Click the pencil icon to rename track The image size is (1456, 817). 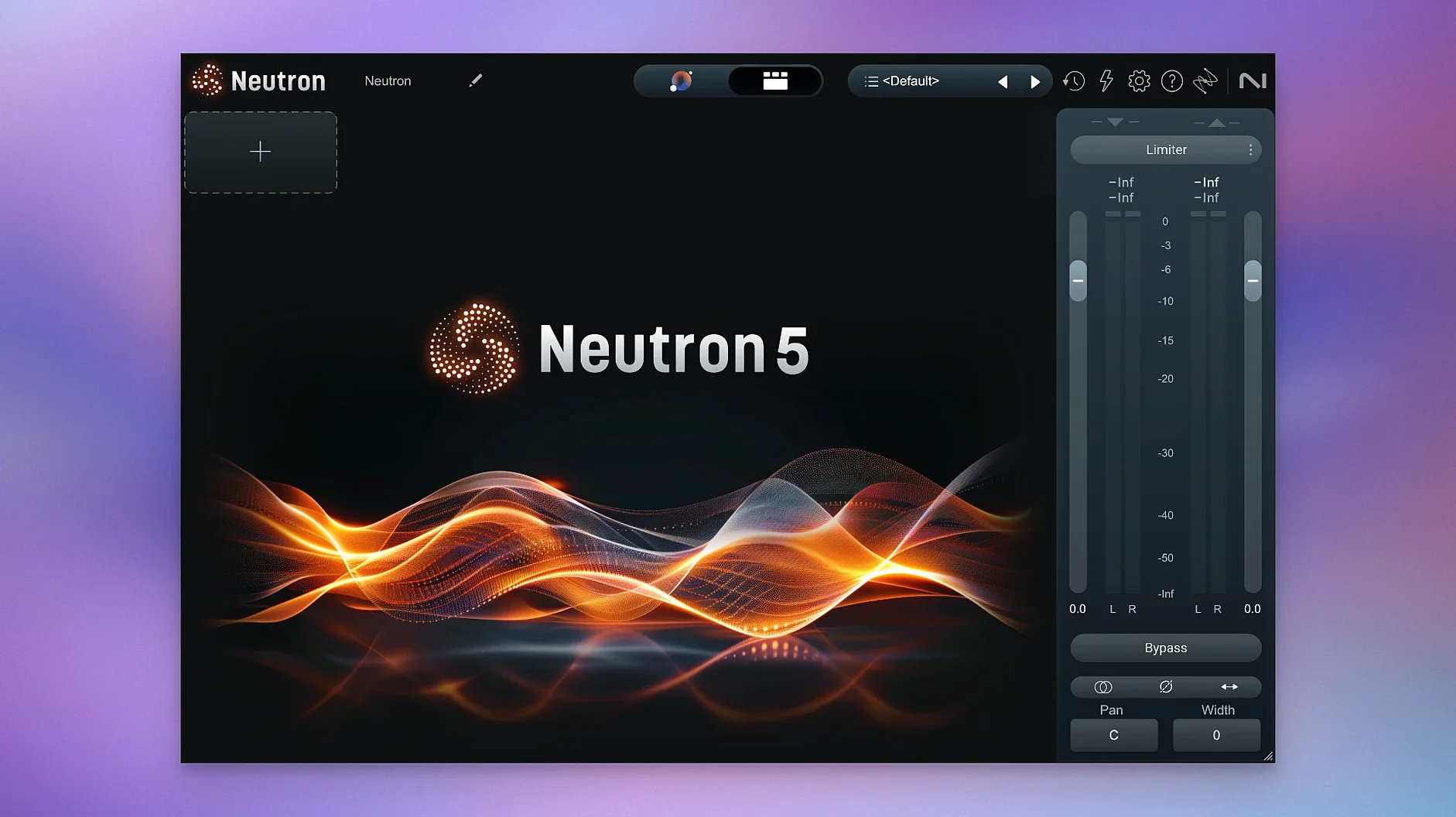click(475, 80)
